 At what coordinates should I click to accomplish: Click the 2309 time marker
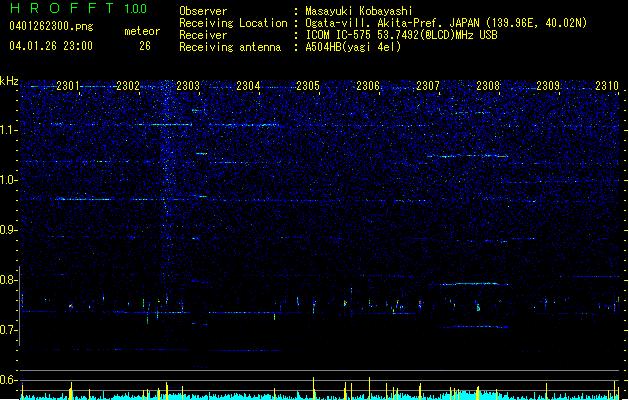(x=548, y=86)
